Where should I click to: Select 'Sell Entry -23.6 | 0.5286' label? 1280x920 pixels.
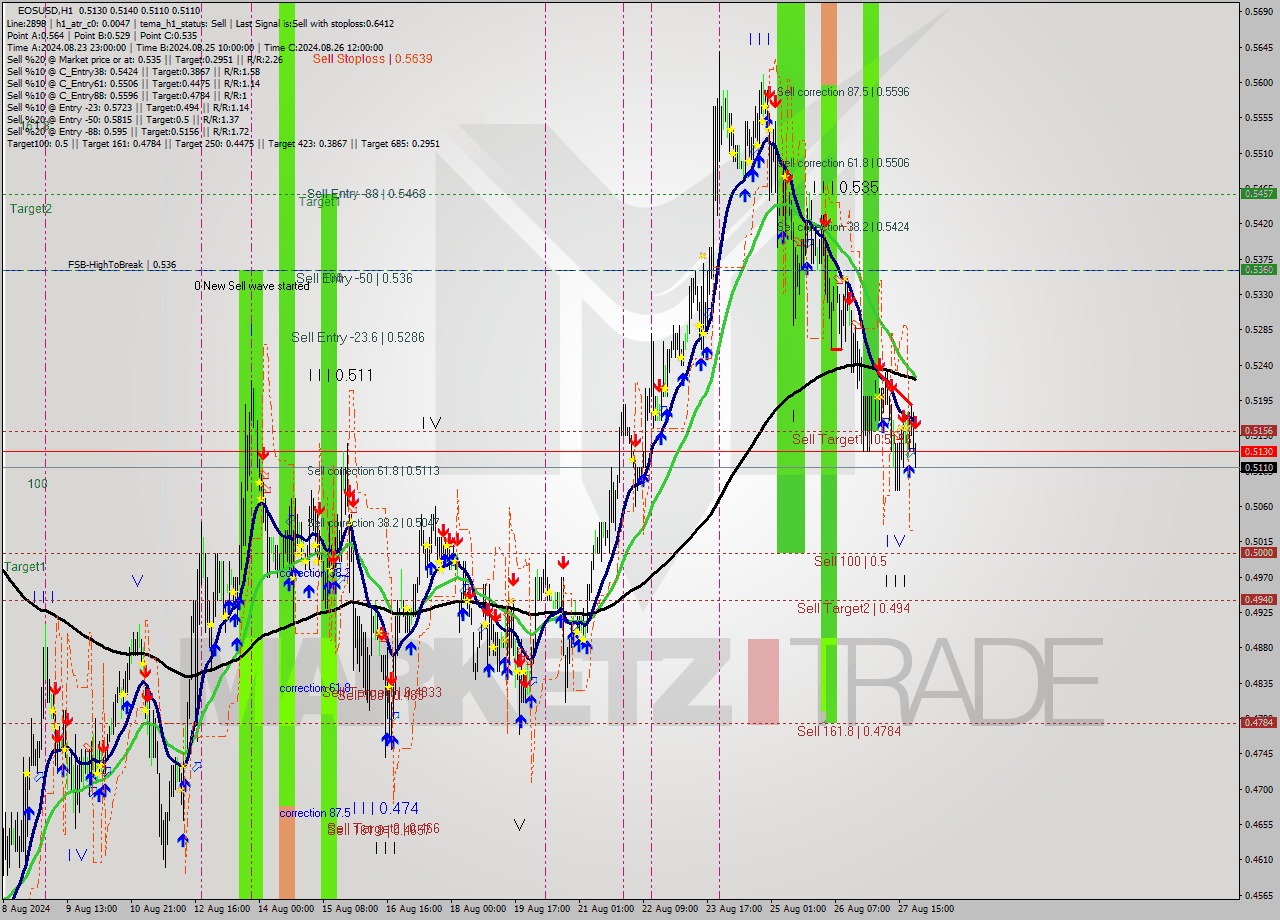click(358, 338)
